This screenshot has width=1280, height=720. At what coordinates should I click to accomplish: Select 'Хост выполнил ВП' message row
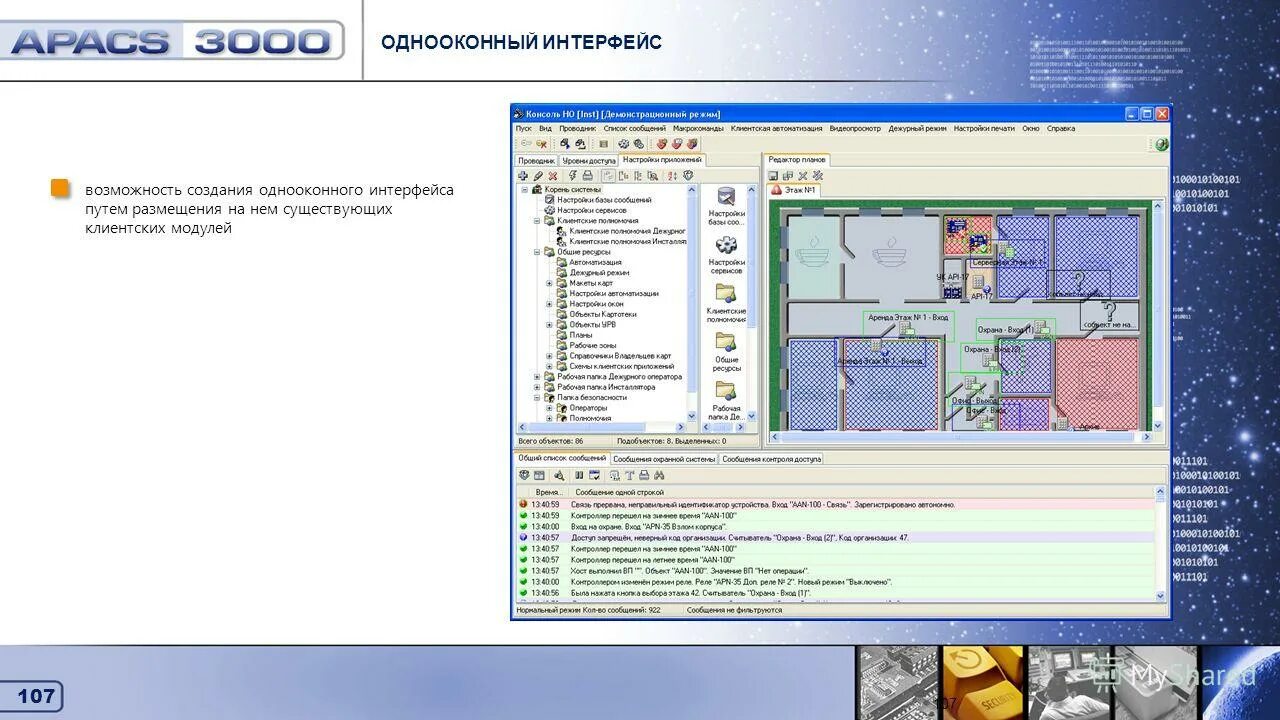pyautogui.click(x=835, y=570)
